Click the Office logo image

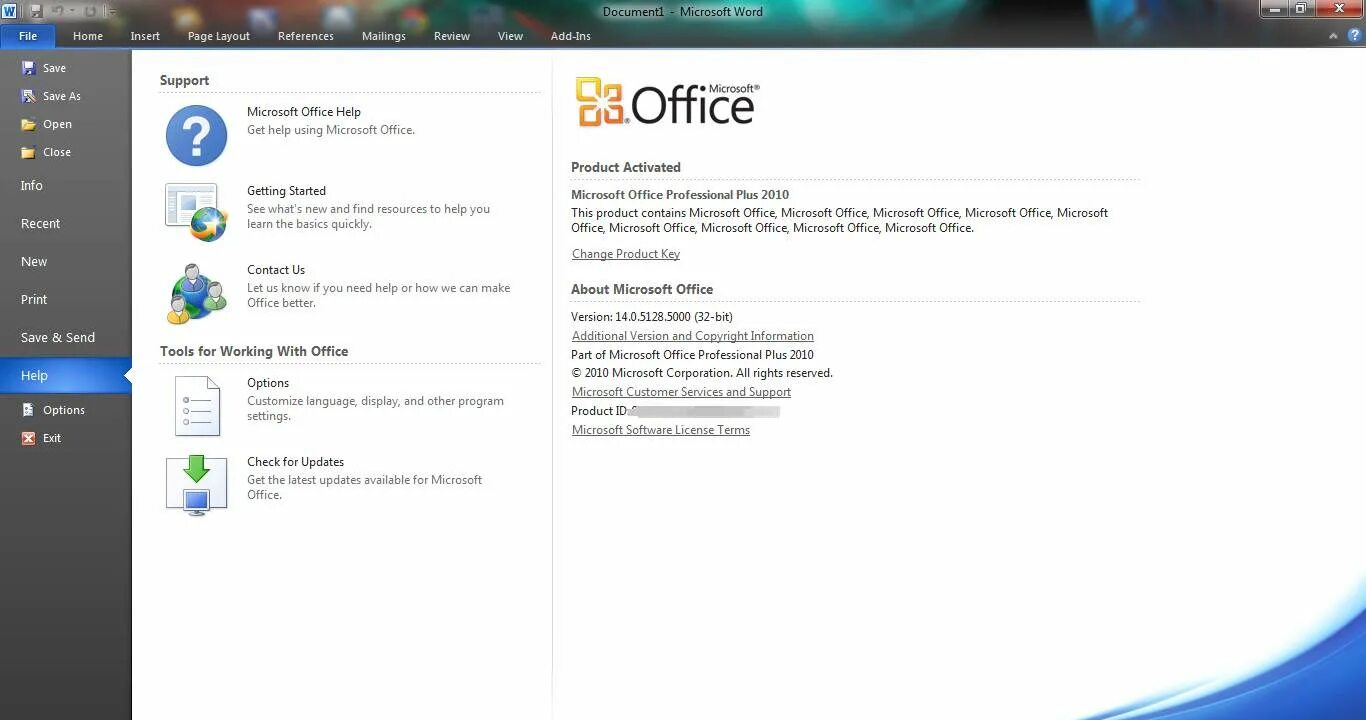(667, 103)
